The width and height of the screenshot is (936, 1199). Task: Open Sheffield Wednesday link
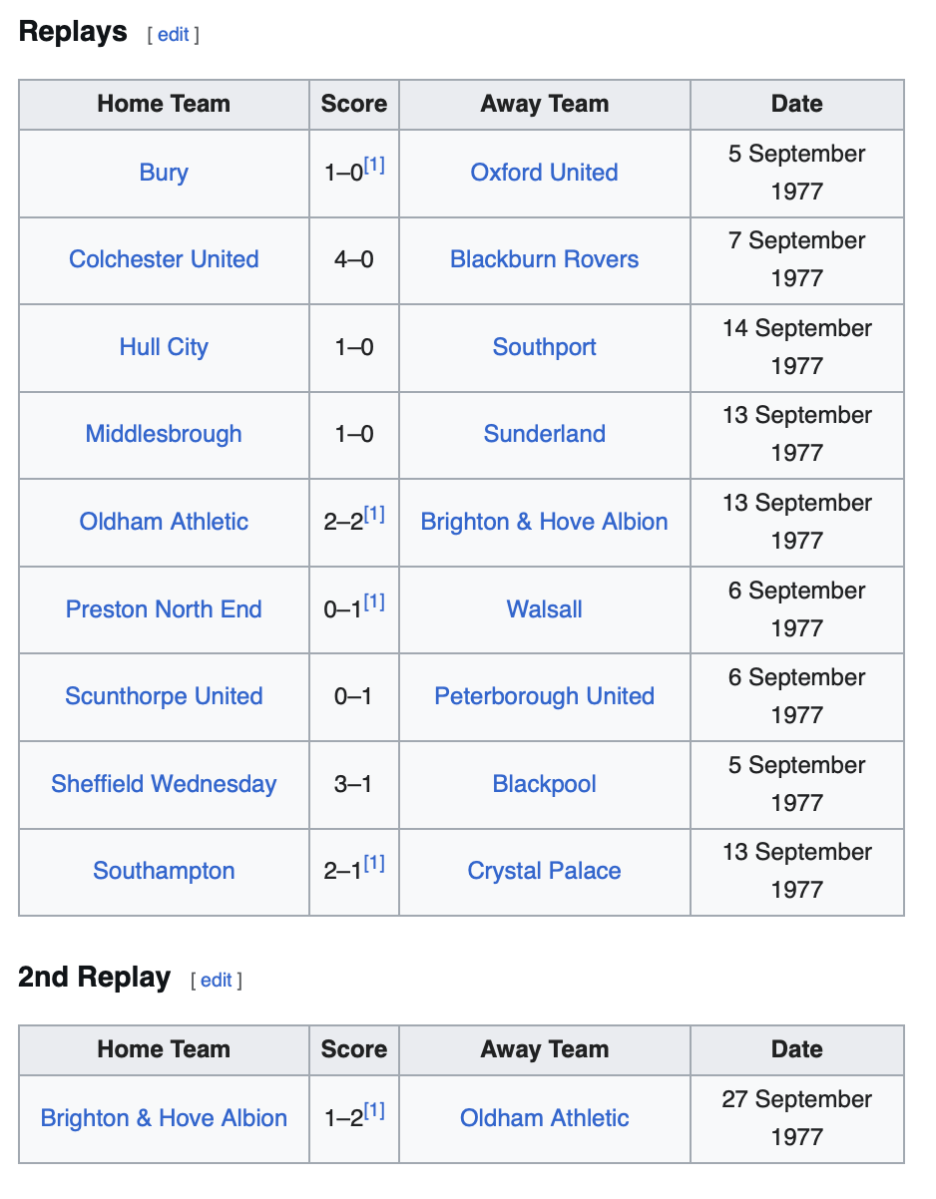point(163,785)
